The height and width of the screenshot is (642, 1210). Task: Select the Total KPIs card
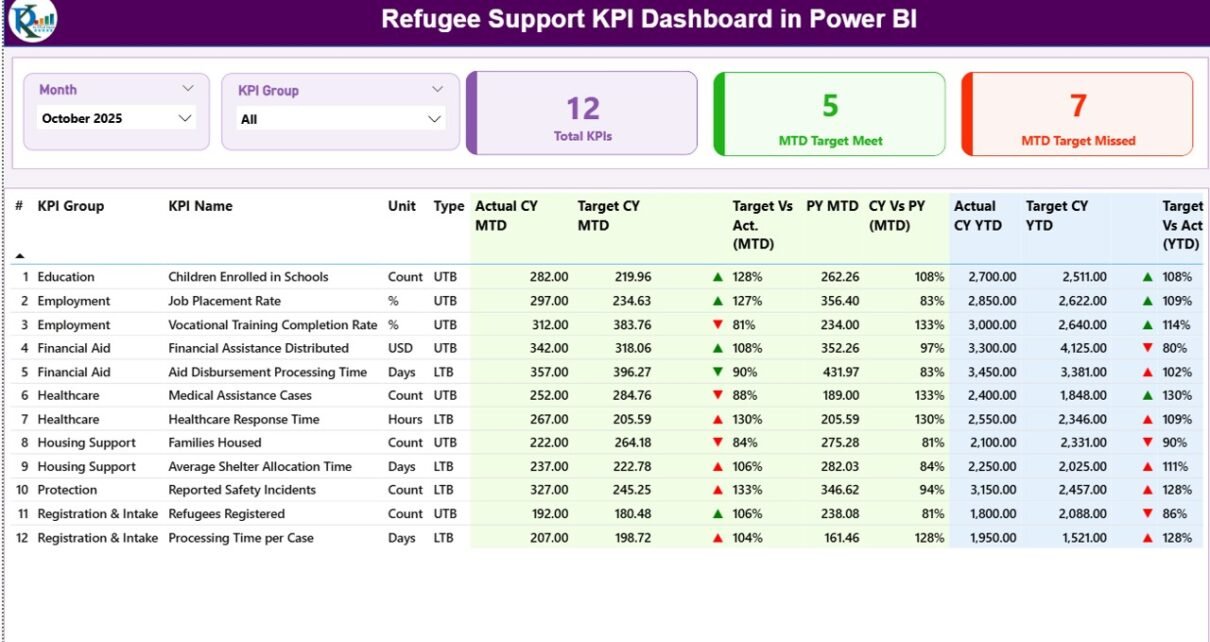coord(582,113)
